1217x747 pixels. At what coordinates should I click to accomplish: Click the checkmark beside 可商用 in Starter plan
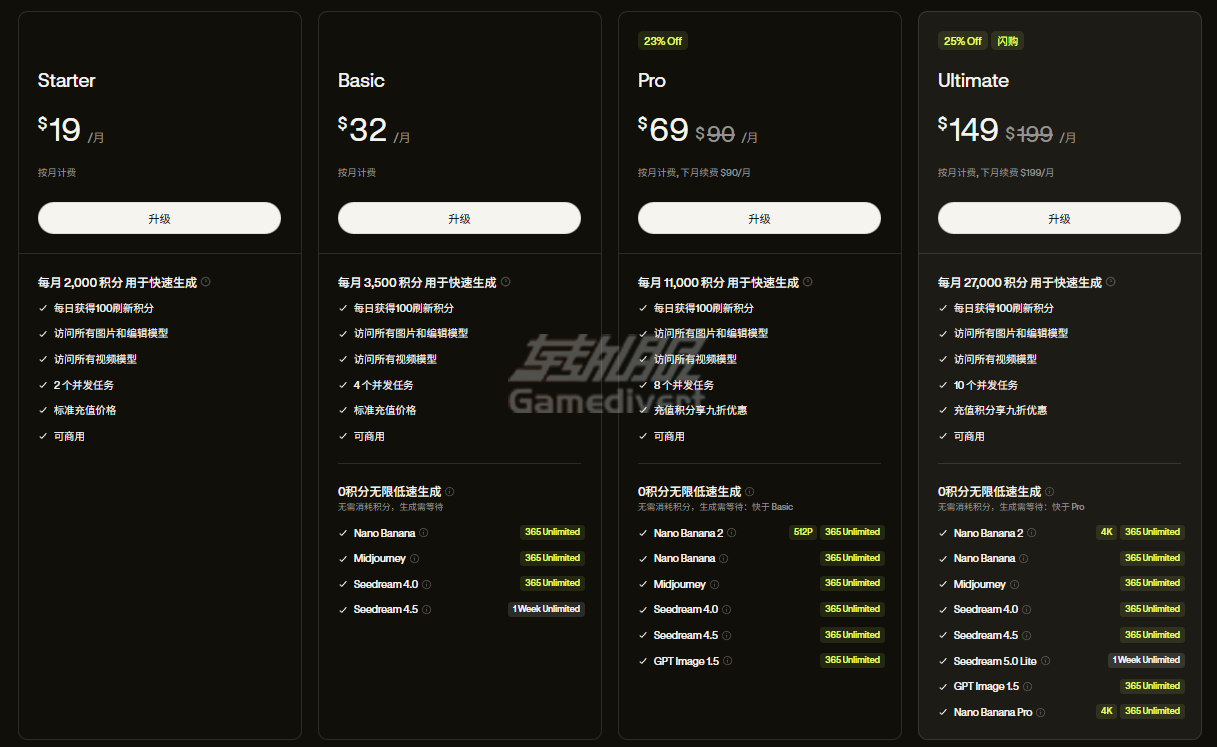(x=41, y=435)
